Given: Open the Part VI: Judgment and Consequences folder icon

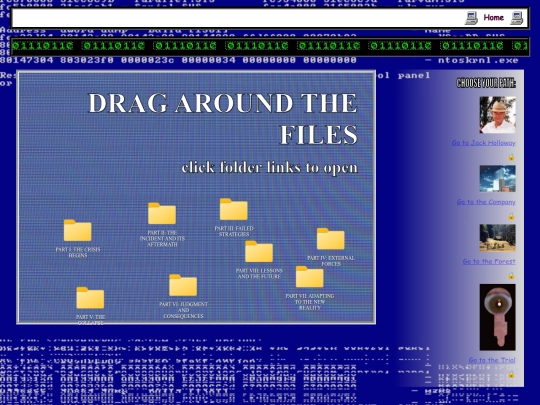Looking at the screenshot, I should click(183, 285).
